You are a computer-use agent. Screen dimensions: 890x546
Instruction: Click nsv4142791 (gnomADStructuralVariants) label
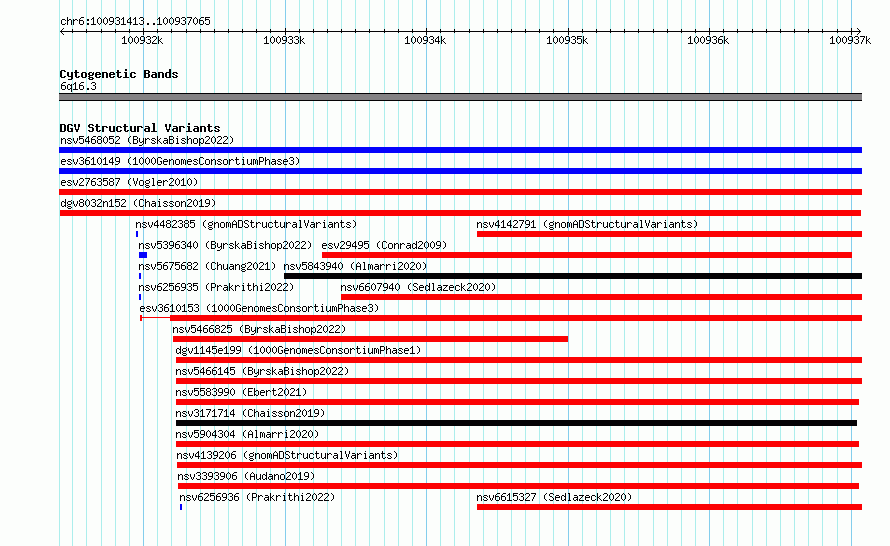(x=587, y=224)
